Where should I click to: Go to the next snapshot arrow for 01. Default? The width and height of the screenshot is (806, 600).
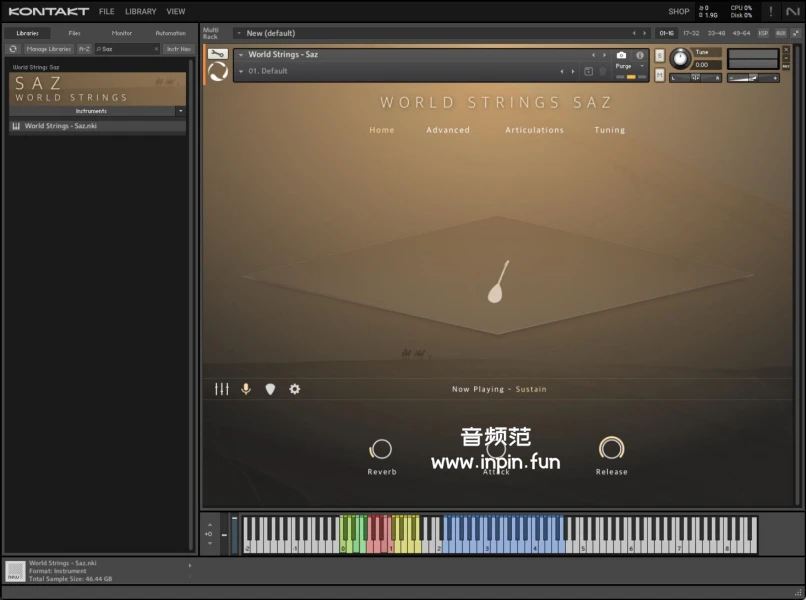pyautogui.click(x=573, y=71)
